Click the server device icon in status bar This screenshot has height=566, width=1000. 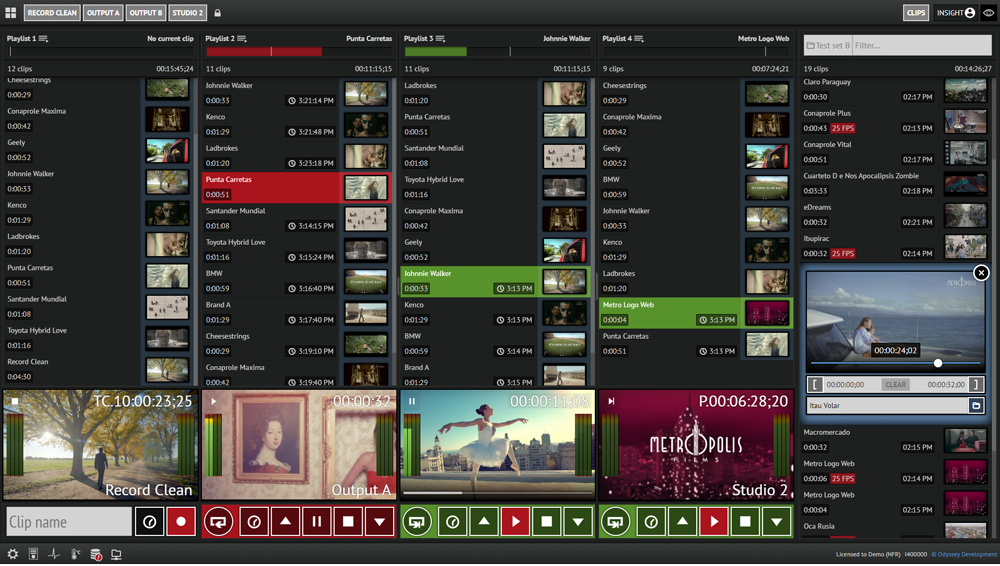33,554
